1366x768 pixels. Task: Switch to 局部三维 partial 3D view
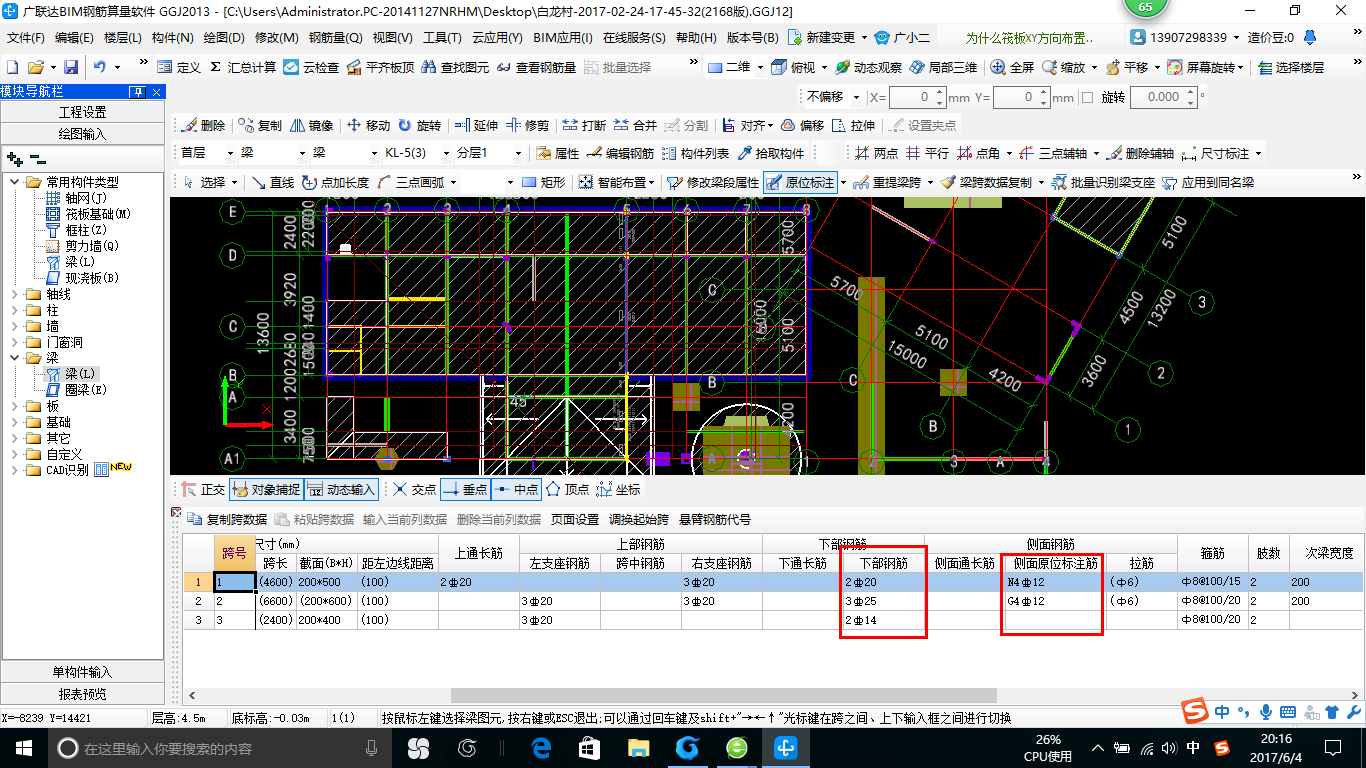point(943,67)
